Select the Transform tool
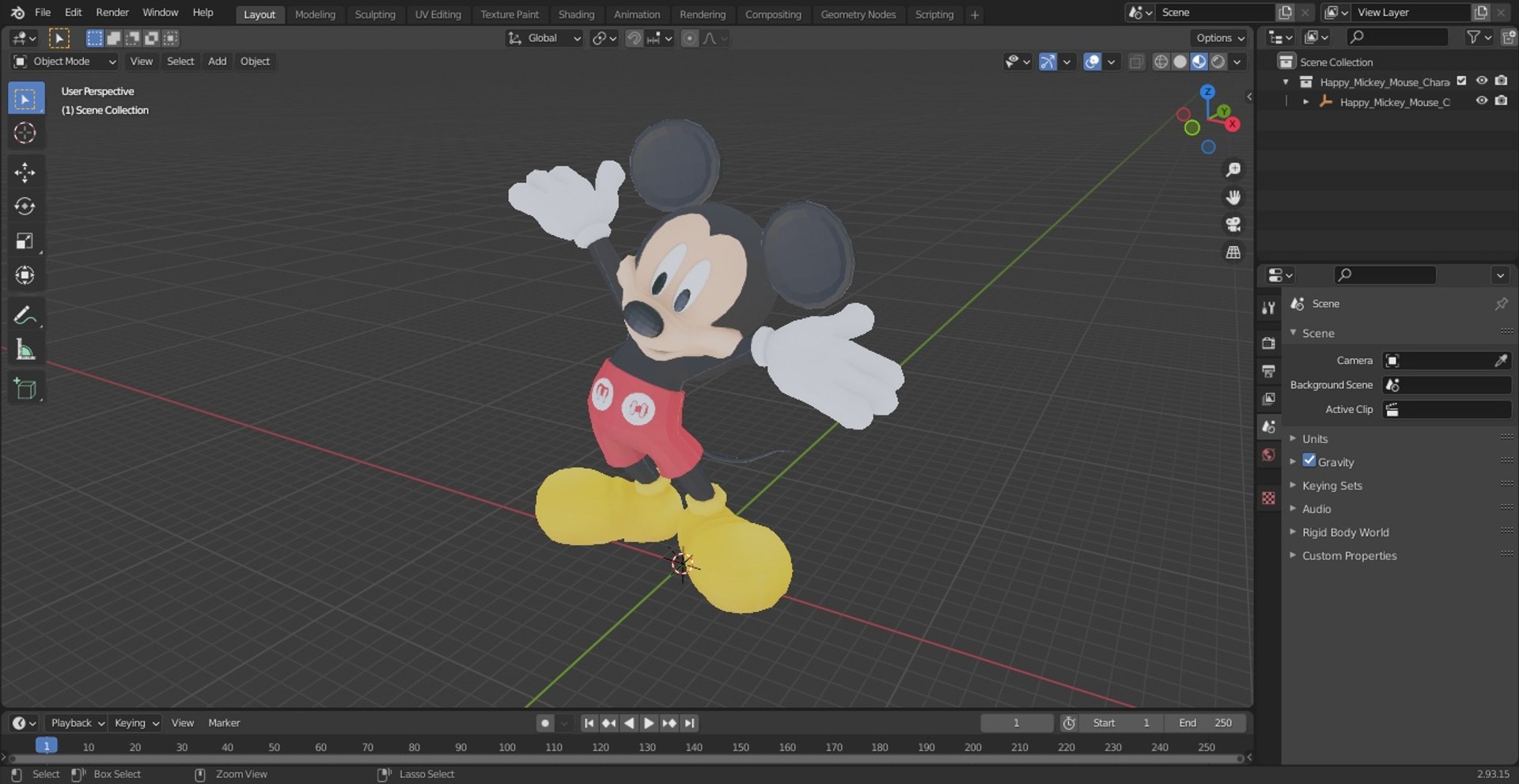The width and height of the screenshot is (1519, 784). 25,275
